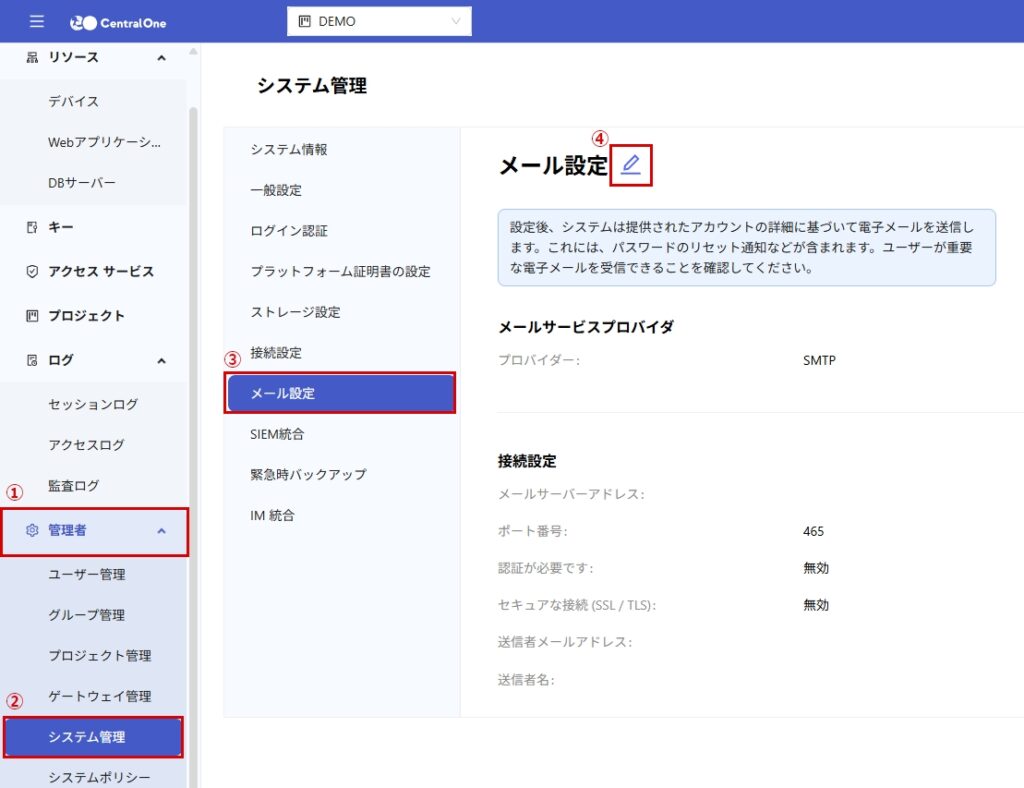This screenshot has width=1024, height=788.
Task: Switch to SIEM統合 settings
Action: click(x=277, y=434)
